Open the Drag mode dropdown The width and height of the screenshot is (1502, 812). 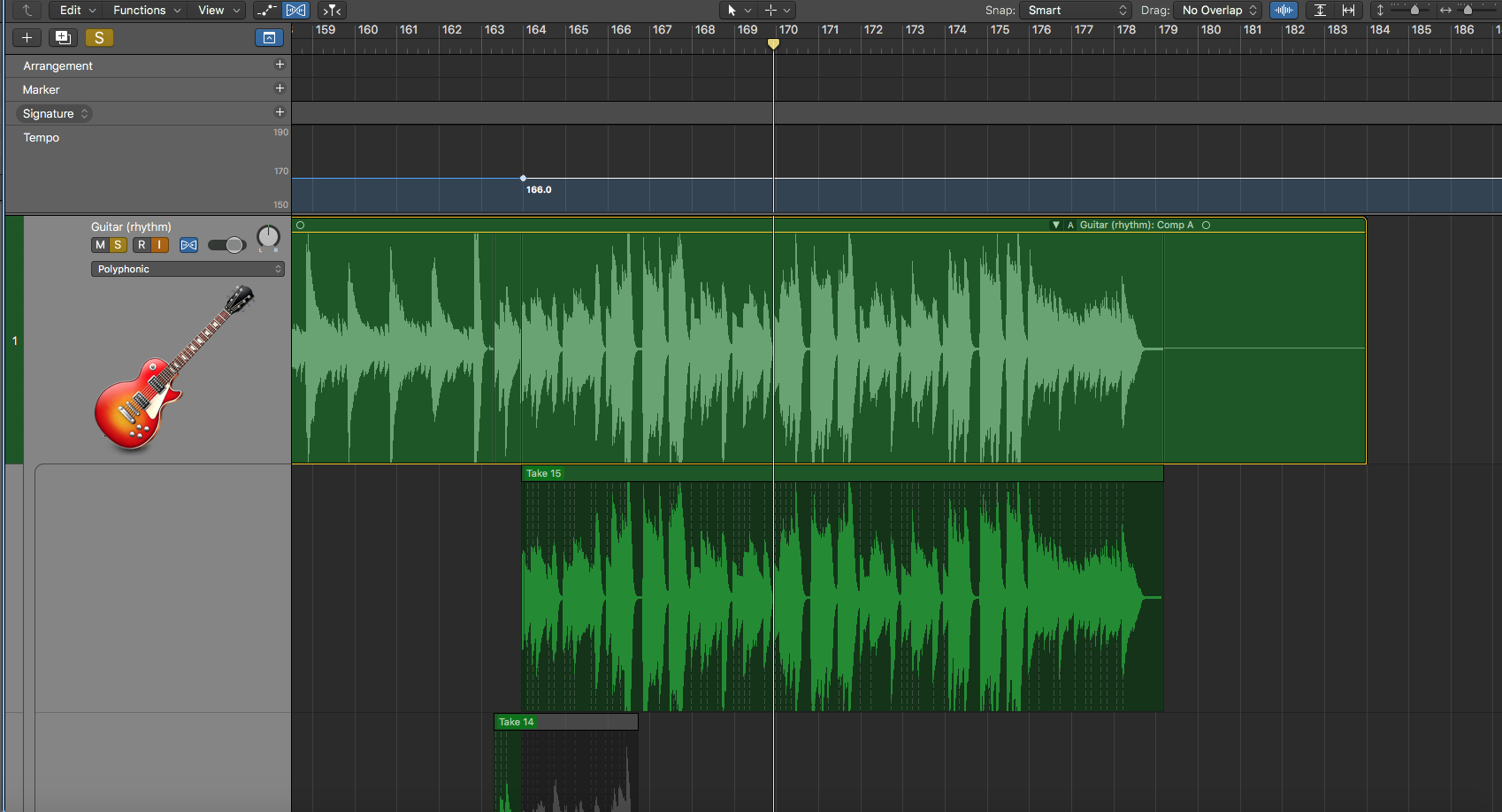click(x=1218, y=11)
